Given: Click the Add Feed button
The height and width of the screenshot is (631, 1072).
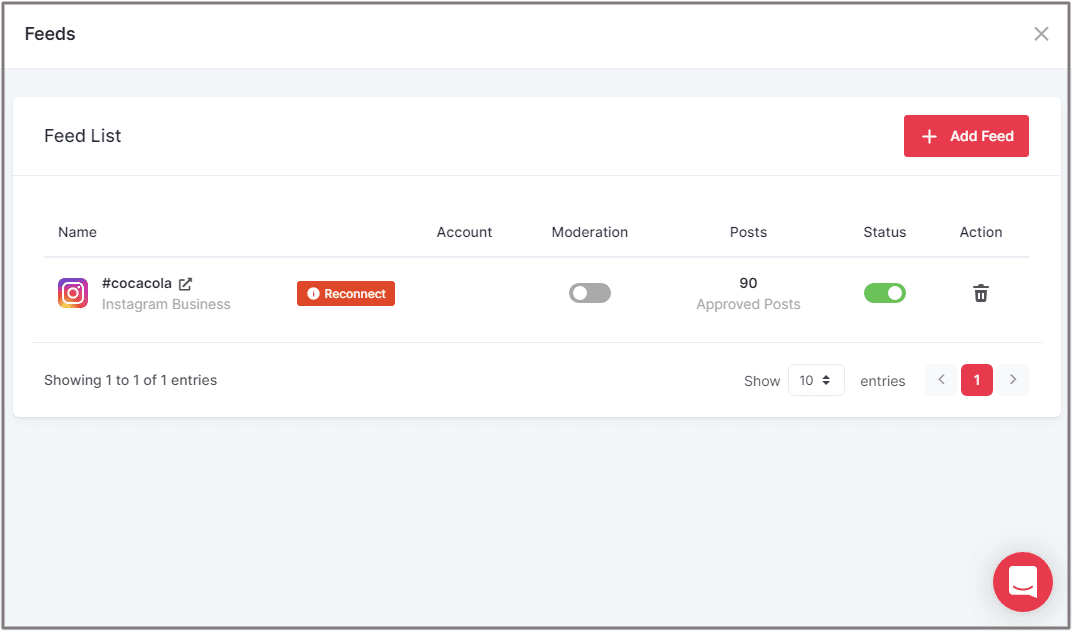Looking at the screenshot, I should tap(966, 136).
